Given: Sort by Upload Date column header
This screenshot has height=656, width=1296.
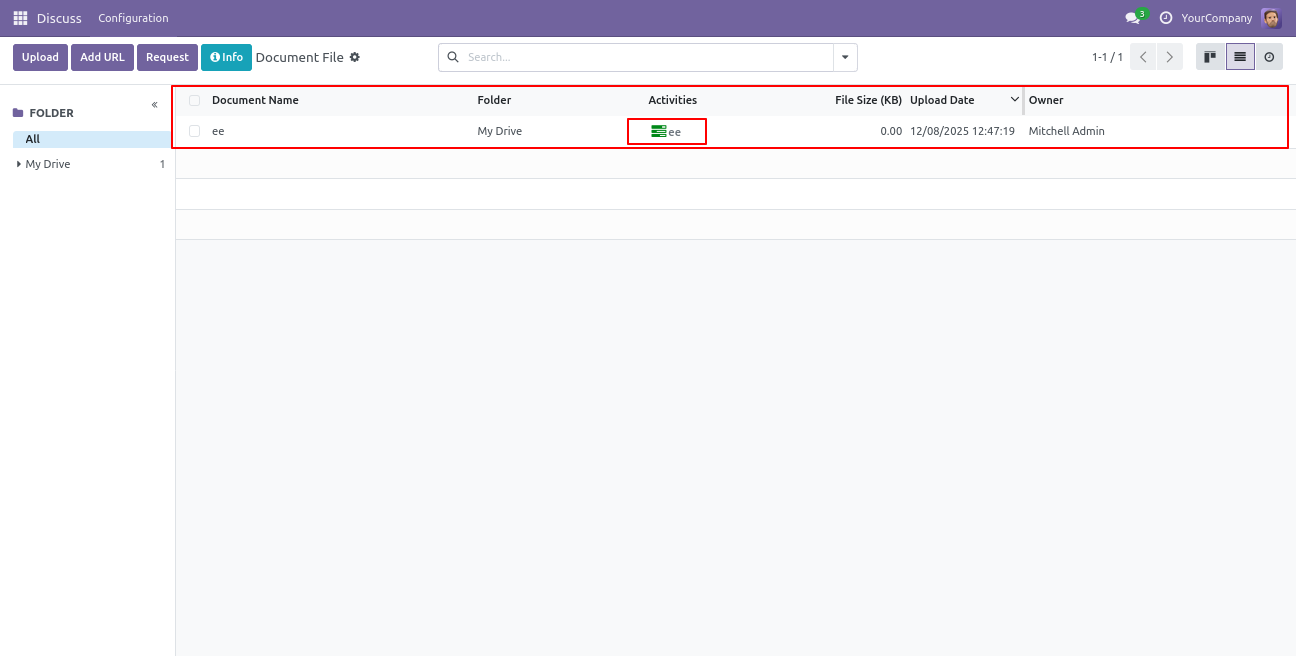Looking at the screenshot, I should click(x=942, y=100).
